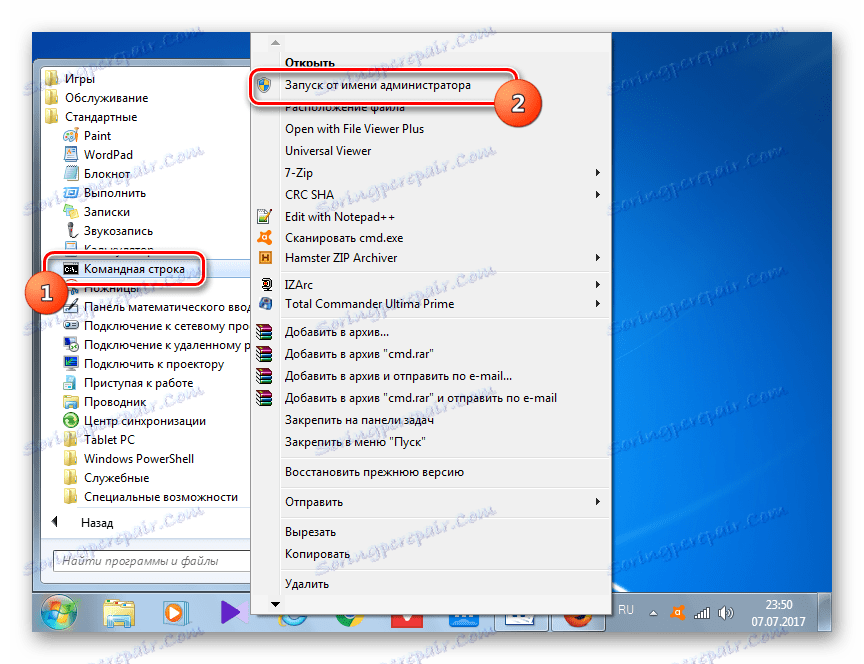Expand the Hamster ZIP Archiver submenu arrow

point(598,257)
